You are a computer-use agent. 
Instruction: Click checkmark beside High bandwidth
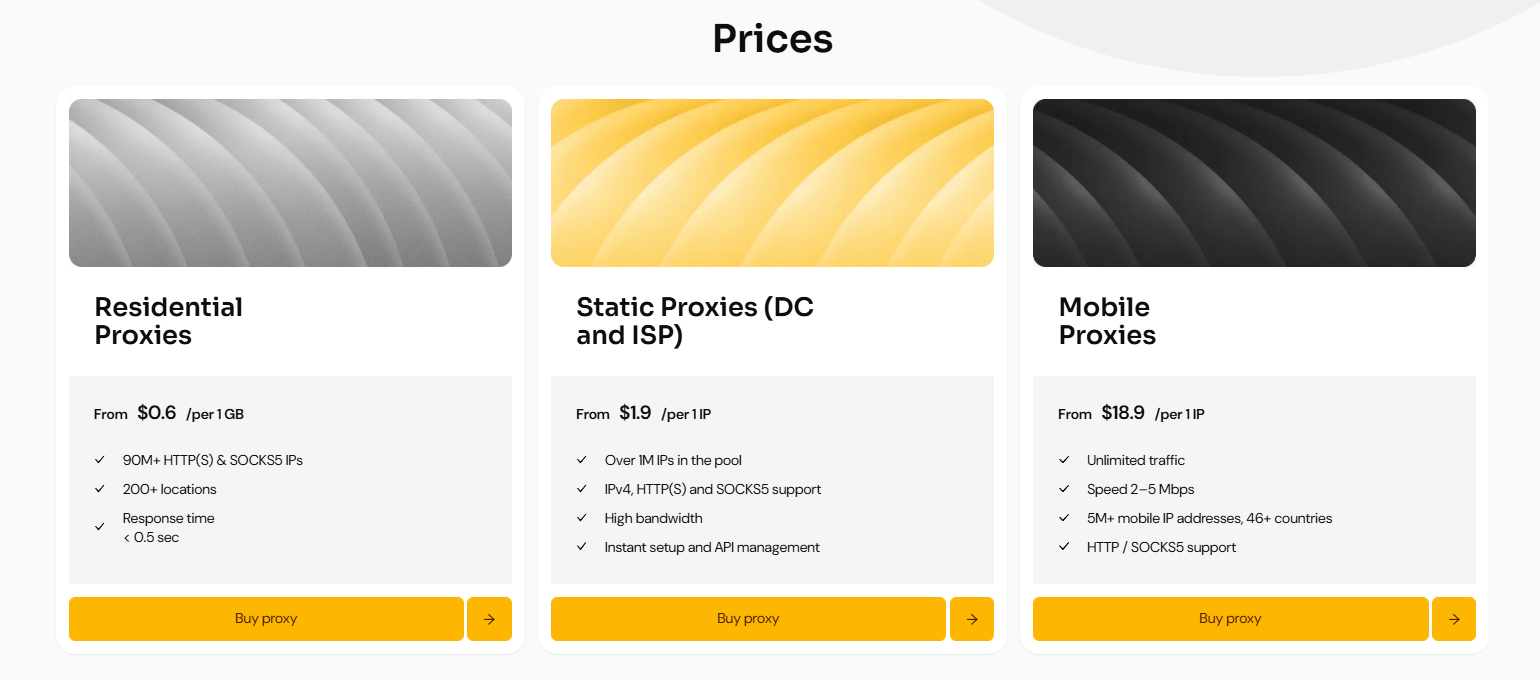pos(582,518)
